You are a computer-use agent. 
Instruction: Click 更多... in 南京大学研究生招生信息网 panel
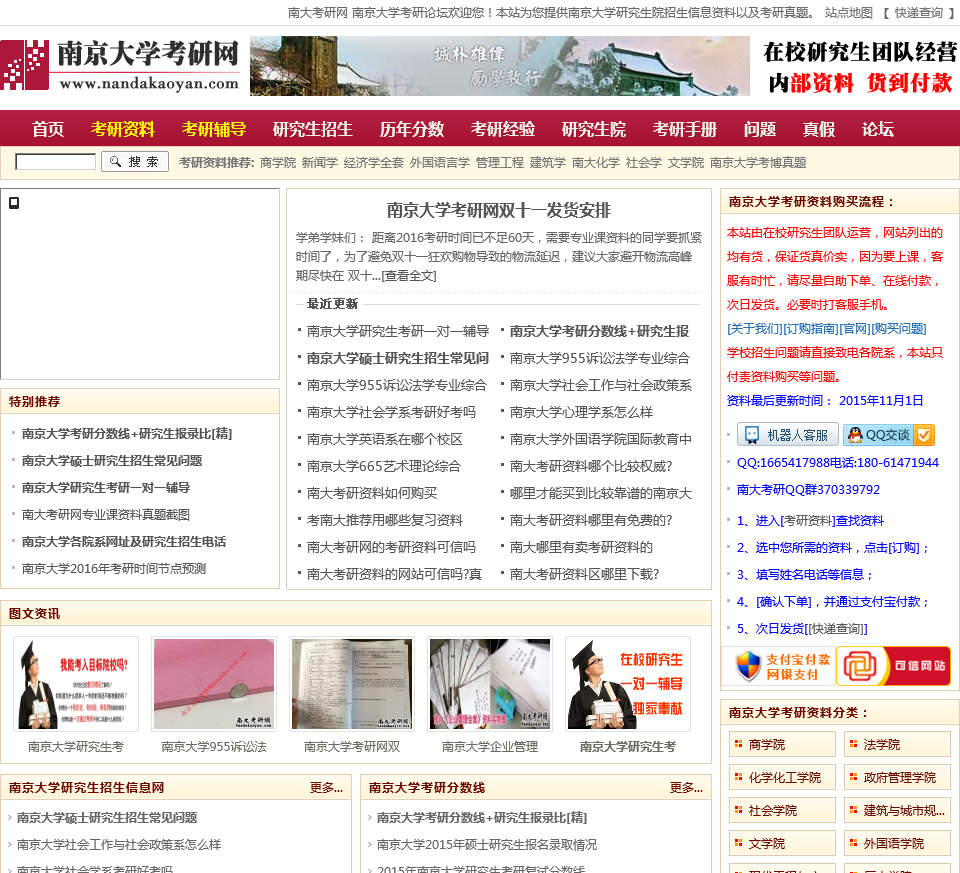(326, 788)
